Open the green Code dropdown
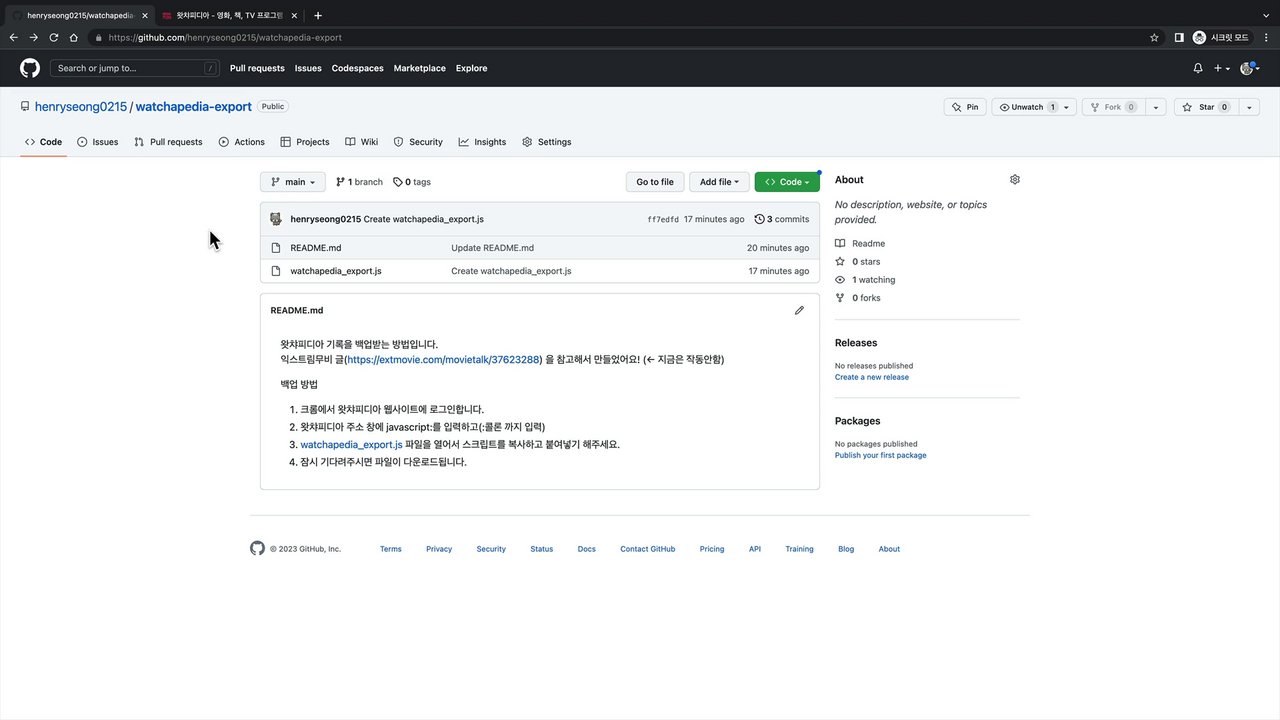The width and height of the screenshot is (1280, 720). pyautogui.click(x=787, y=182)
